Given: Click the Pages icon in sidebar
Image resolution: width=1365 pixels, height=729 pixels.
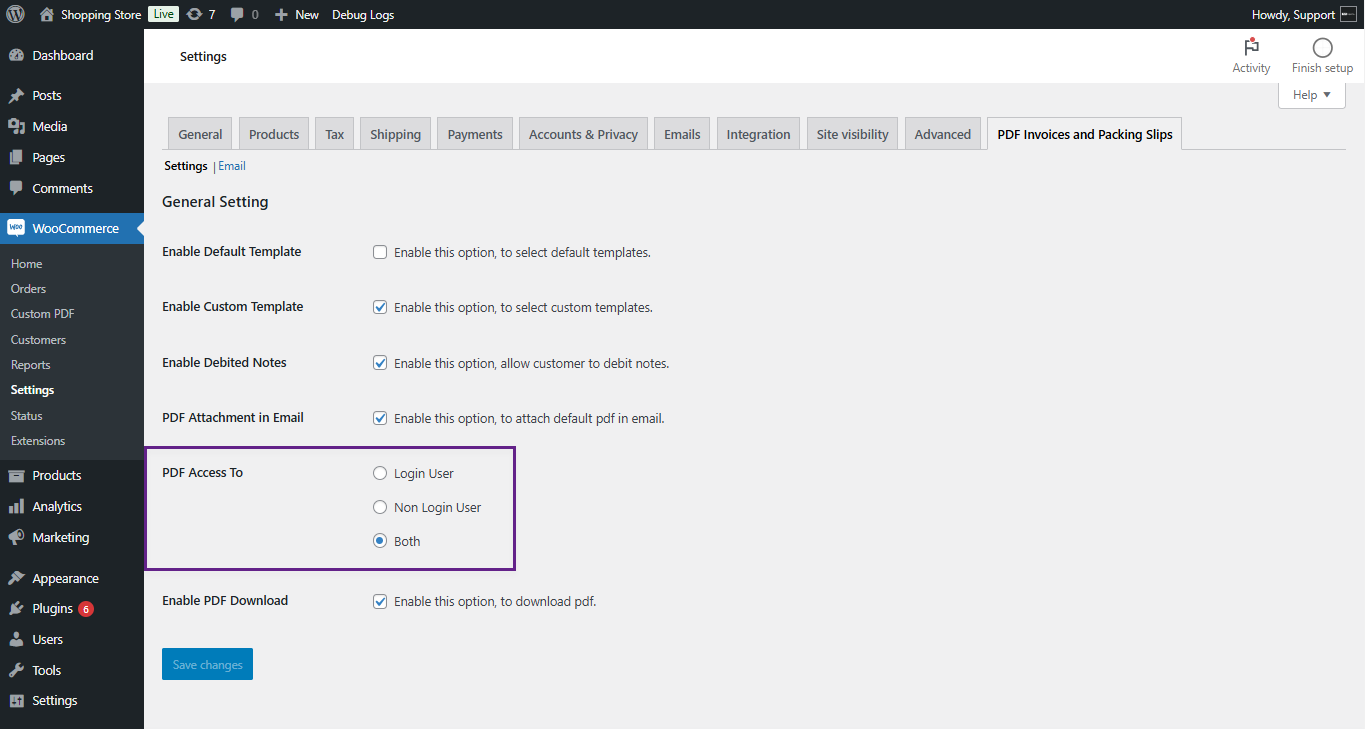Looking at the screenshot, I should [16, 158].
